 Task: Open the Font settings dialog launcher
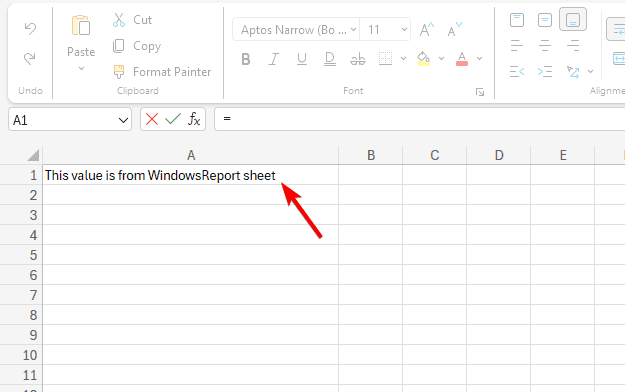pos(480,92)
